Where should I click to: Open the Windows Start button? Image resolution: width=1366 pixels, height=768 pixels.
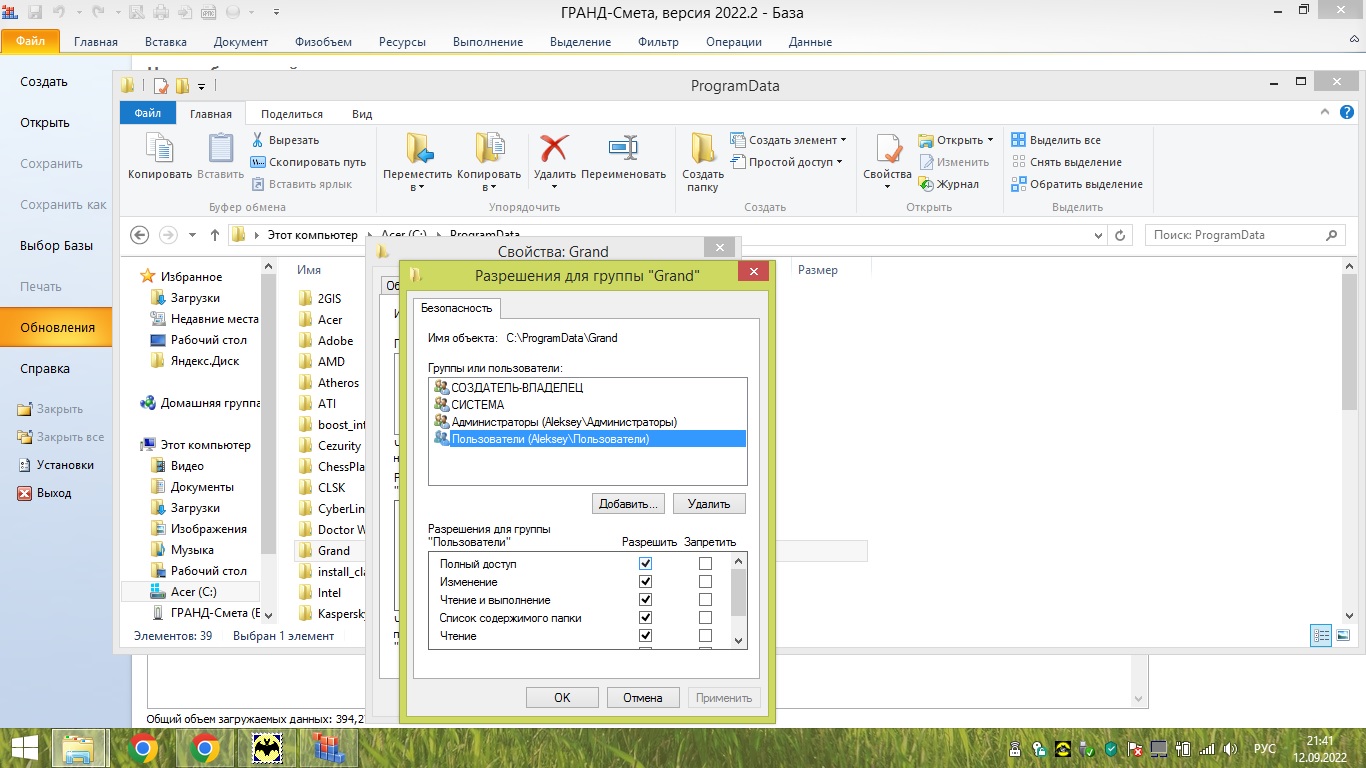click(24, 748)
